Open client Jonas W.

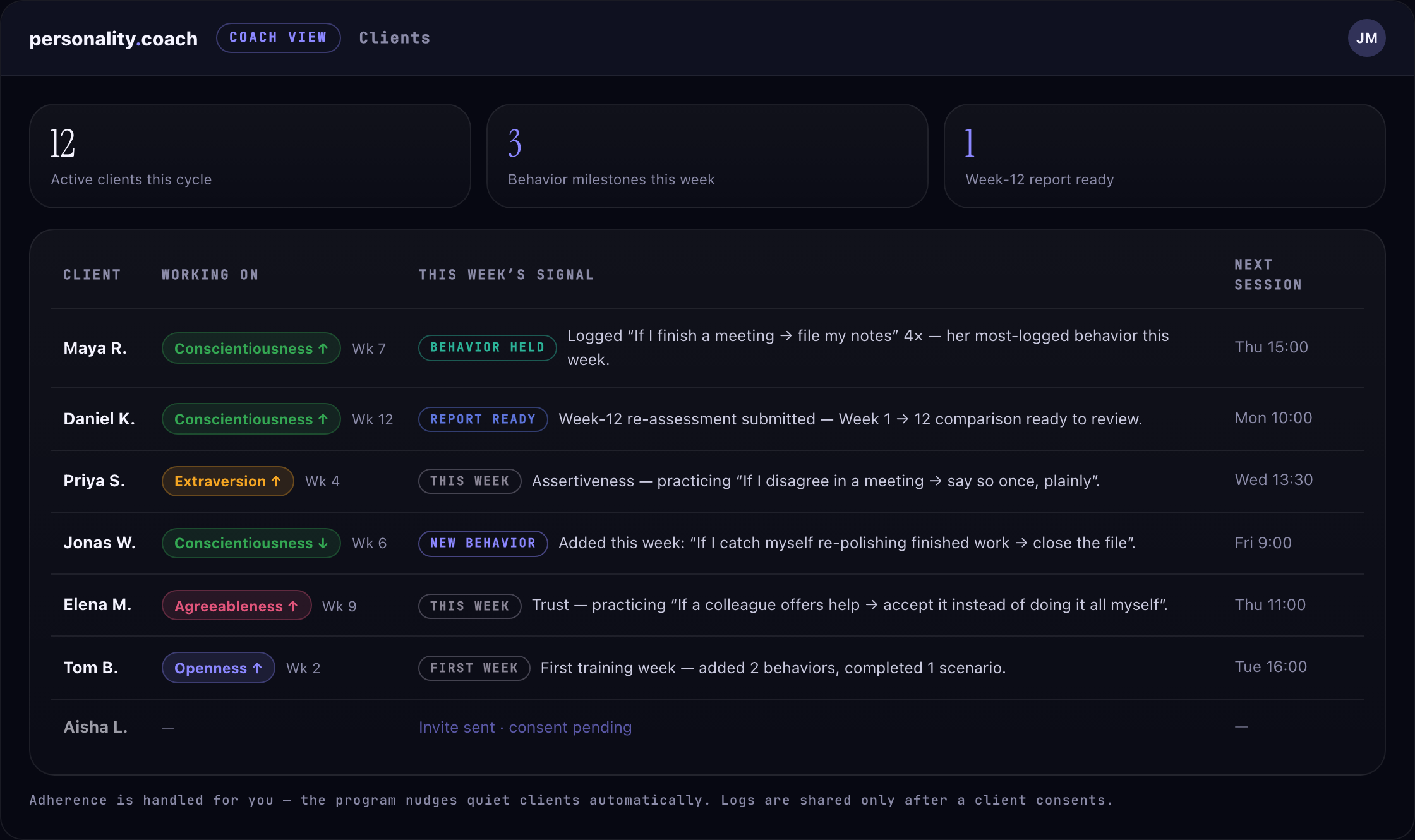point(100,543)
